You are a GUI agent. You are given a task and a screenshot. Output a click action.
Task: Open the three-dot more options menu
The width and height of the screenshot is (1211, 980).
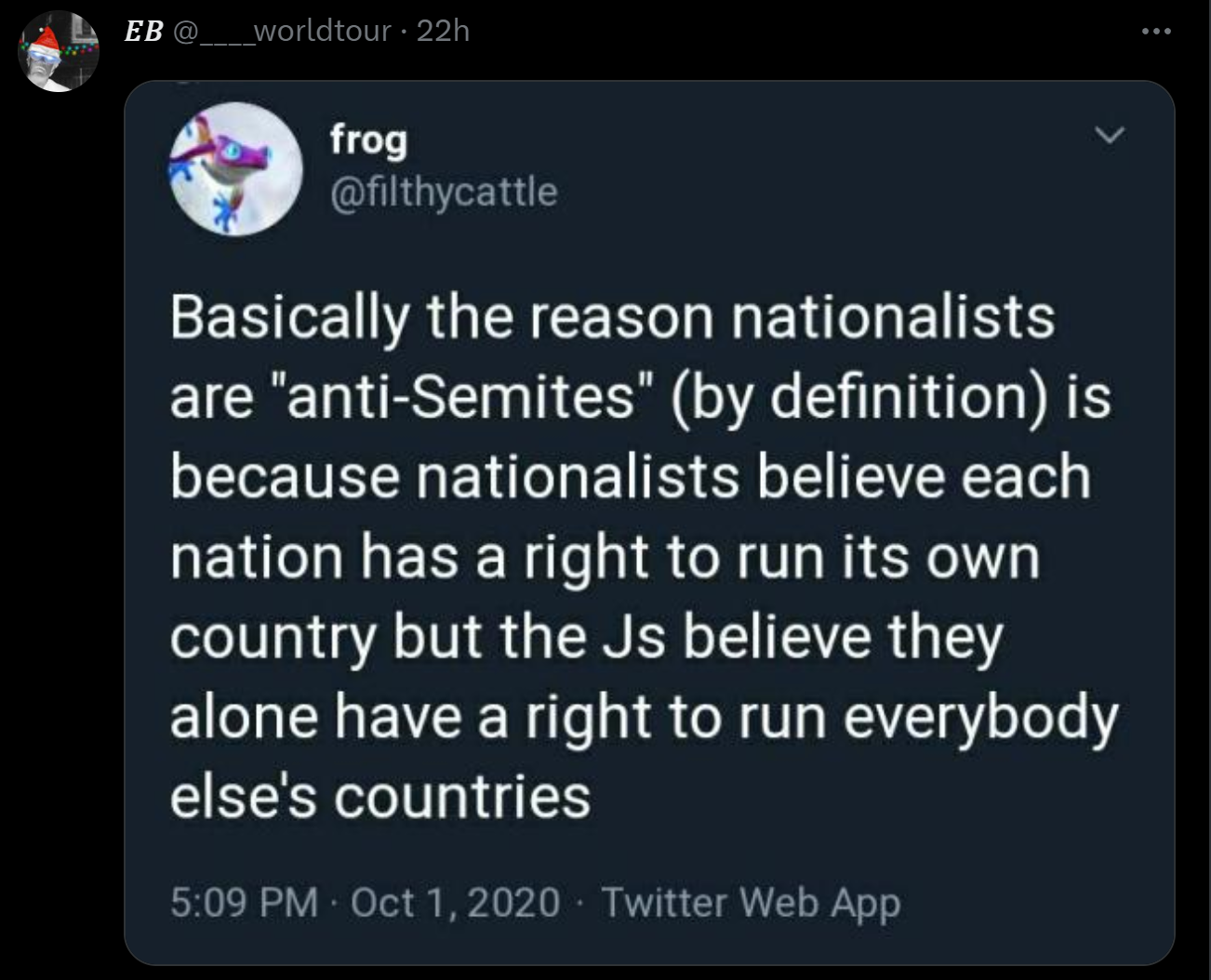pos(1156,33)
